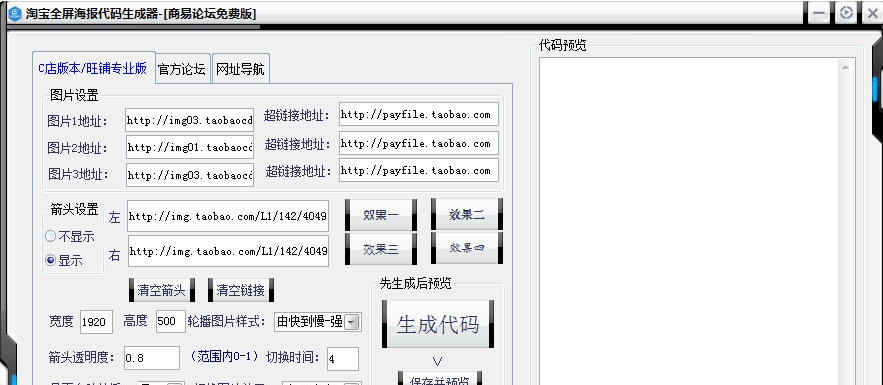The height and width of the screenshot is (385, 883).
Task: Focus the 超链接地址 field in 图片1 row
Action: pos(418,114)
